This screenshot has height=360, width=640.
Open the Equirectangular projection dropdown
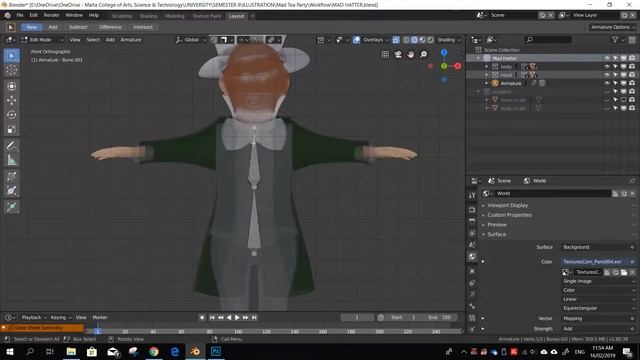(598, 308)
